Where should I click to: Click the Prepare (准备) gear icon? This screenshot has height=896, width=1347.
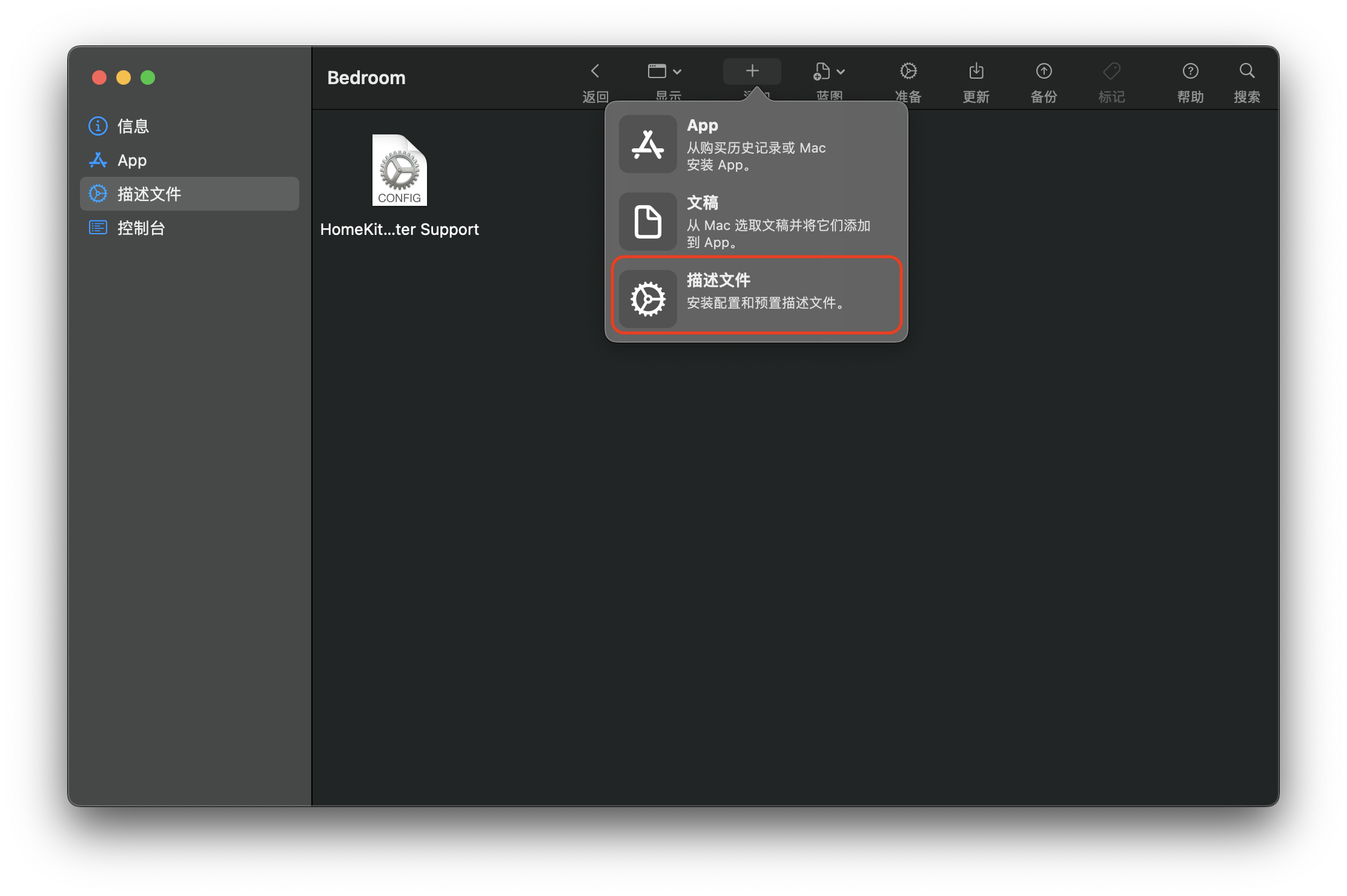tap(908, 71)
